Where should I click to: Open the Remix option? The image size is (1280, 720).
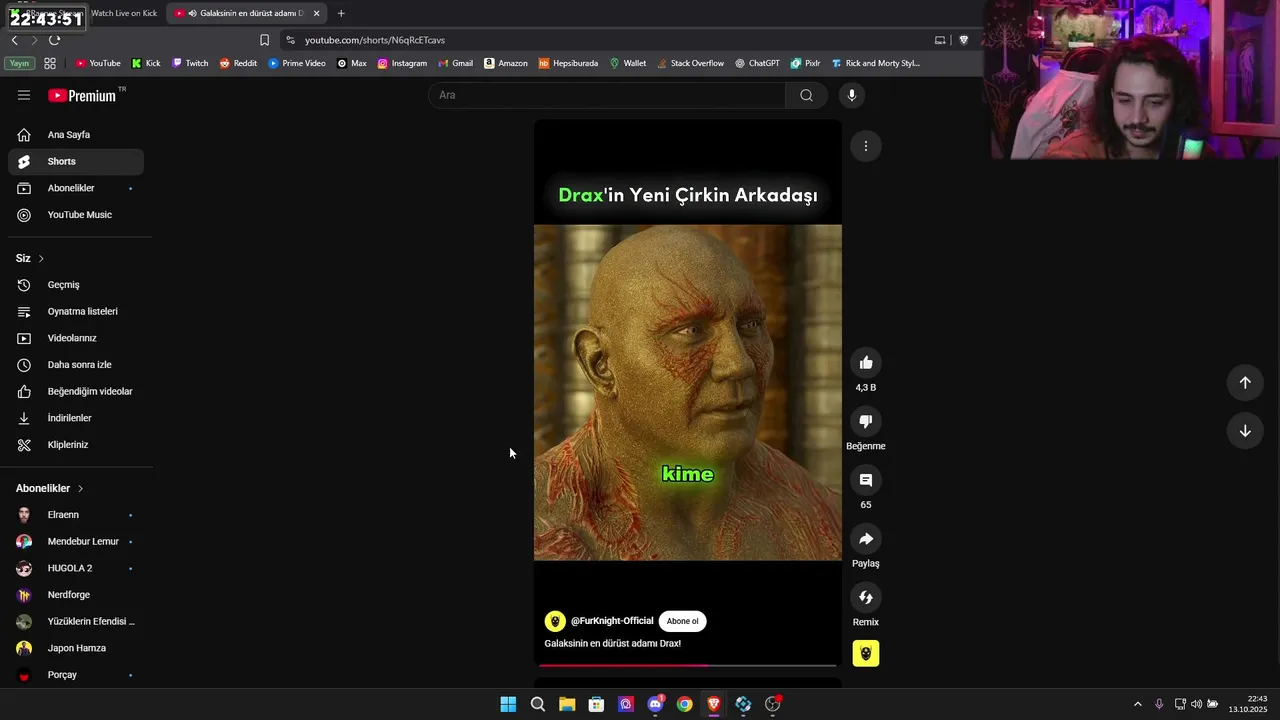866,598
